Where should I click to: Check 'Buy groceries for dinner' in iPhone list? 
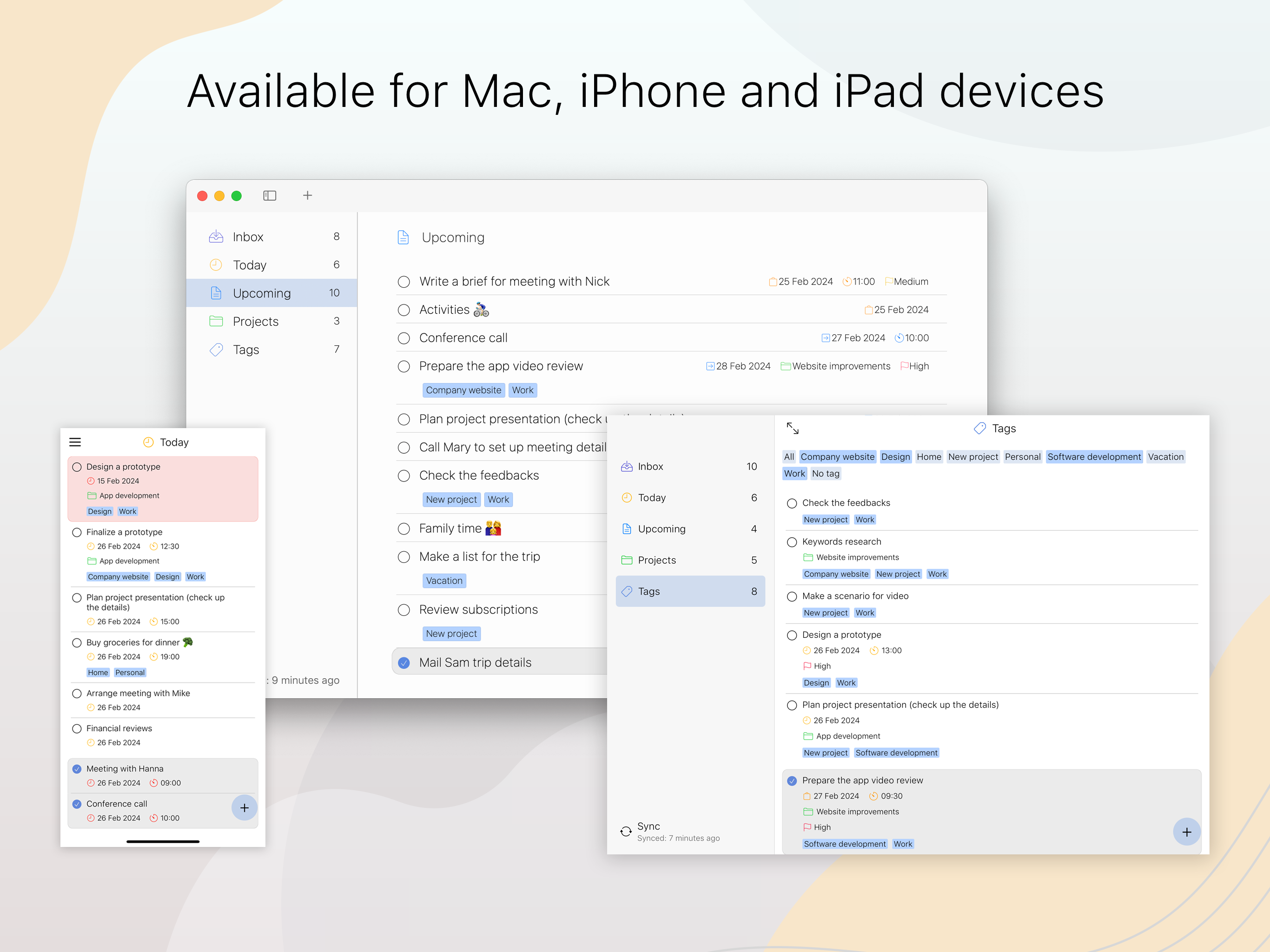pos(77,643)
